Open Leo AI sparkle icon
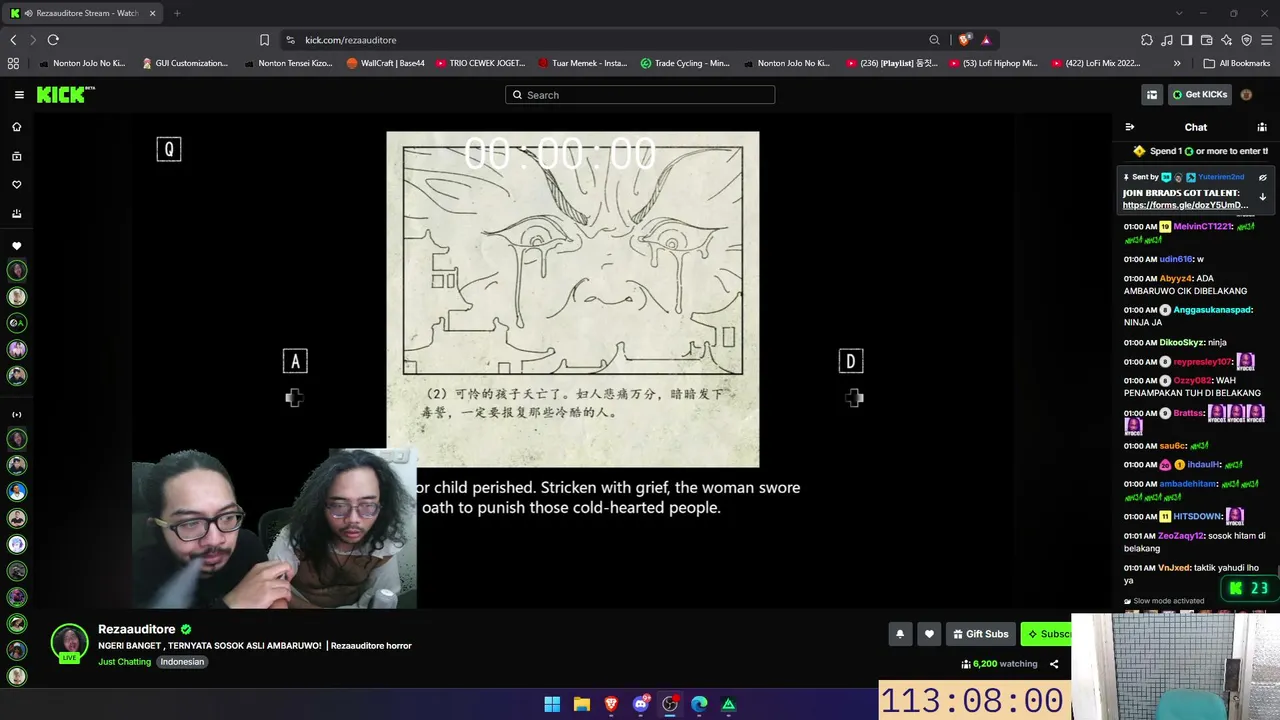This screenshot has height=720, width=1280. point(1226,40)
